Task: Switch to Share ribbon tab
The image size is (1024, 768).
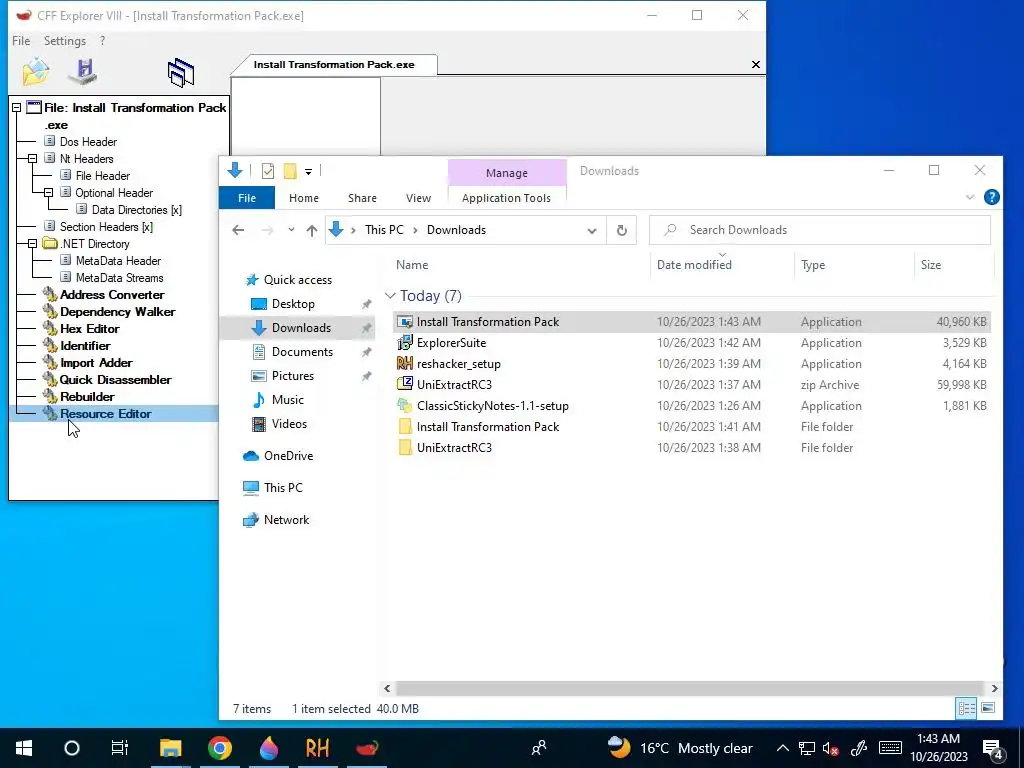Action: 362,198
